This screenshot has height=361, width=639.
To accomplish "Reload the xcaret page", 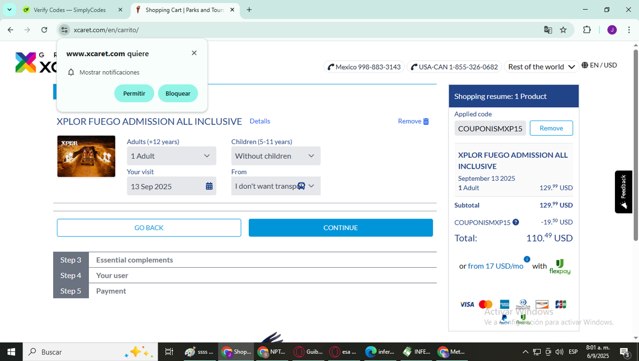I will 44,30.
